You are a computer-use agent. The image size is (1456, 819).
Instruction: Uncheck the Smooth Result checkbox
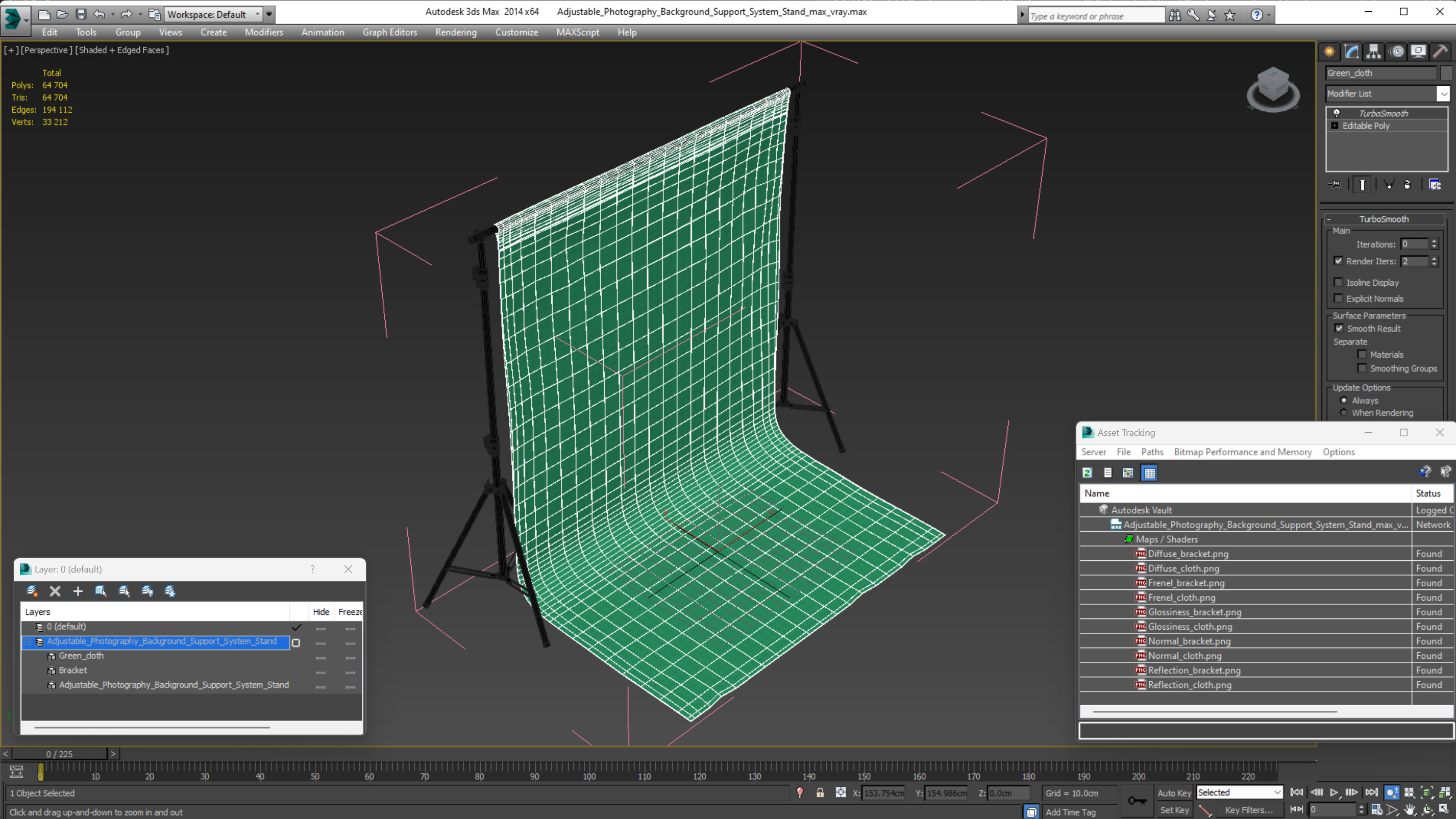click(x=1339, y=329)
